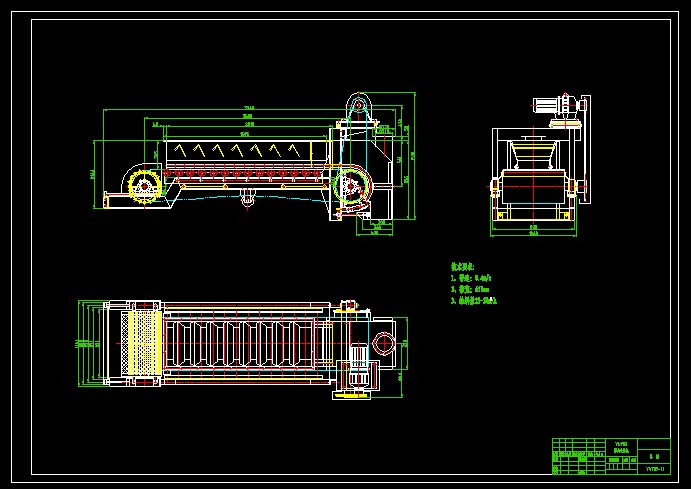Select the revision table at title block left
Image resolution: width=691 pixels, height=489 pixels.
(x=574, y=456)
